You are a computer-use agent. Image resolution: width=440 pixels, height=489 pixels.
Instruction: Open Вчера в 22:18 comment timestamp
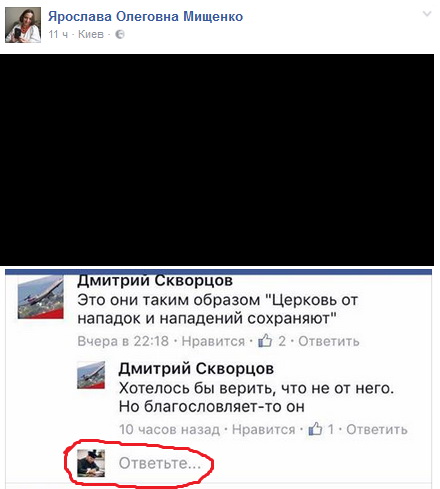coord(123,341)
